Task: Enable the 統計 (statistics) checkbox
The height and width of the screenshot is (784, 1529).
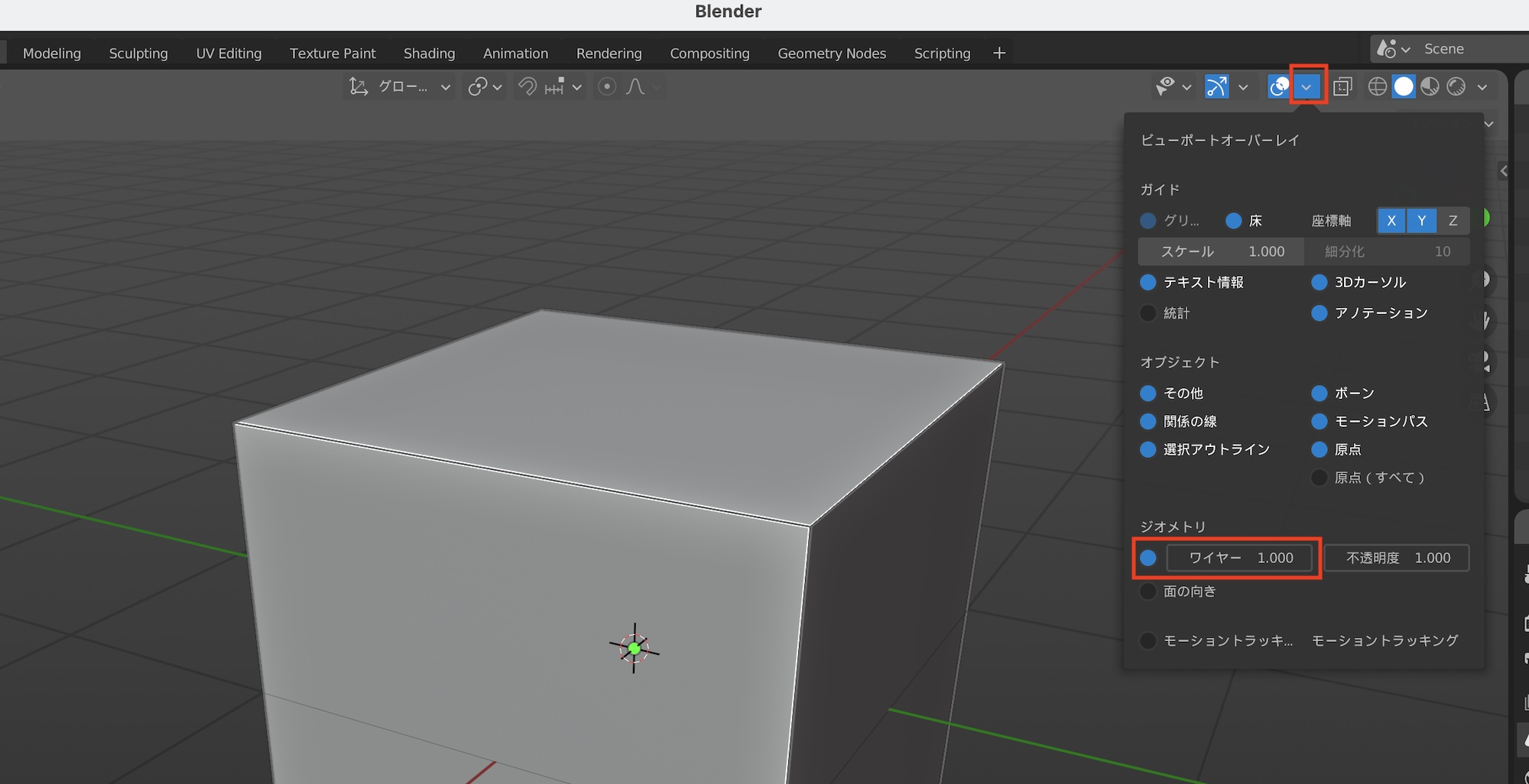Action: click(1148, 313)
